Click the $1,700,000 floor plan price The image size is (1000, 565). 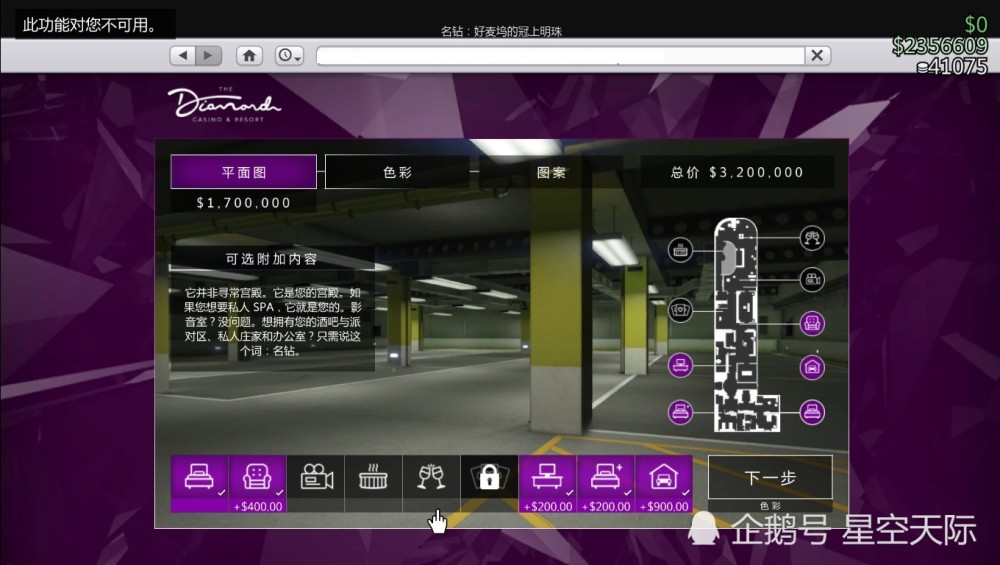click(x=244, y=203)
